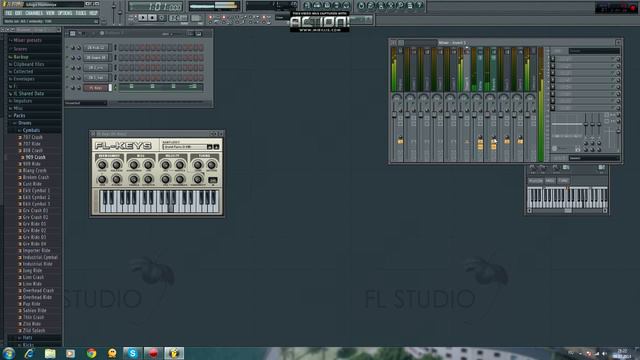Toggle FL Keys channel select indicator
Screen dimensions: 640x360
(x=110, y=88)
